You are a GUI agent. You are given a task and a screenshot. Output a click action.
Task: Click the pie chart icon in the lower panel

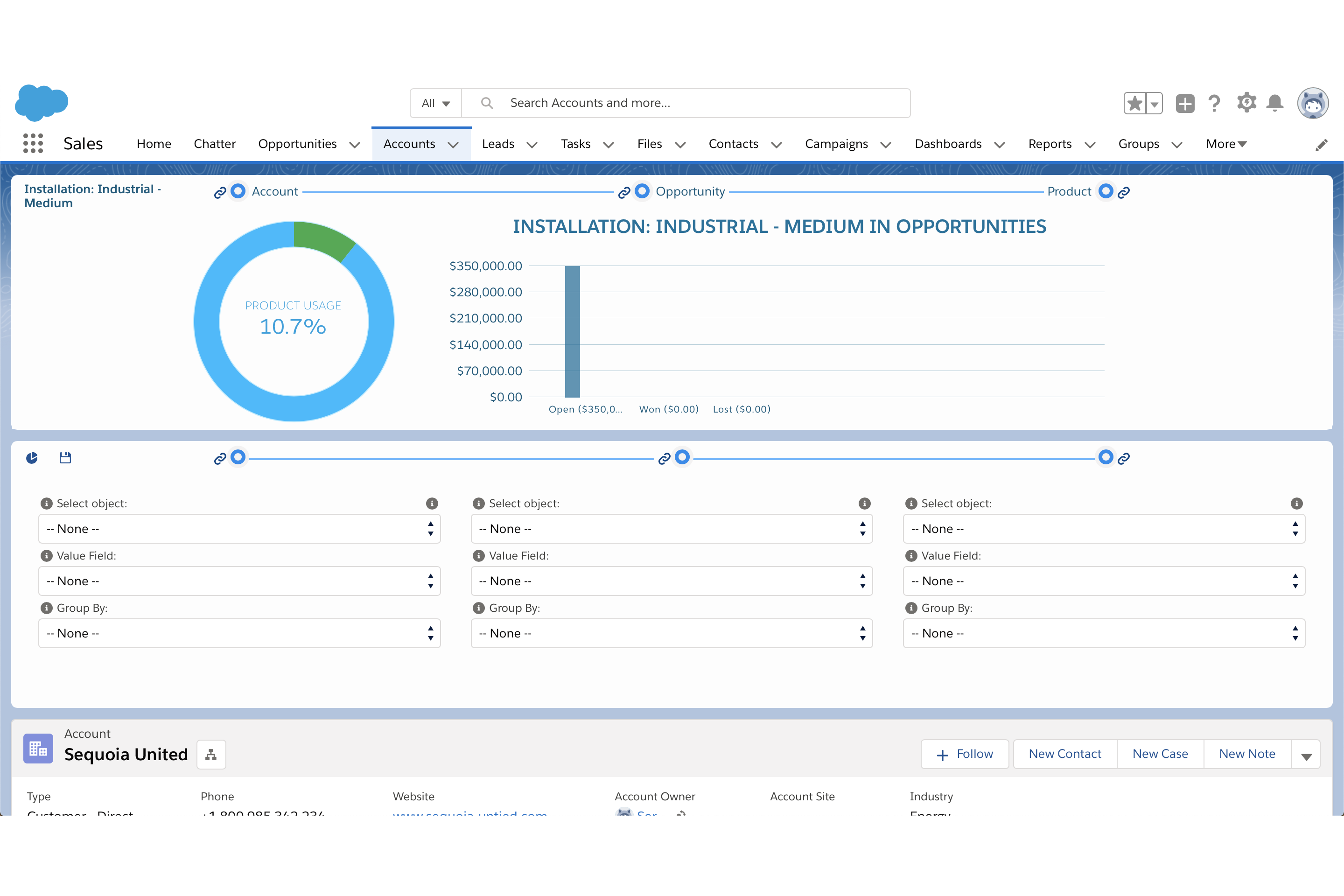click(x=33, y=458)
